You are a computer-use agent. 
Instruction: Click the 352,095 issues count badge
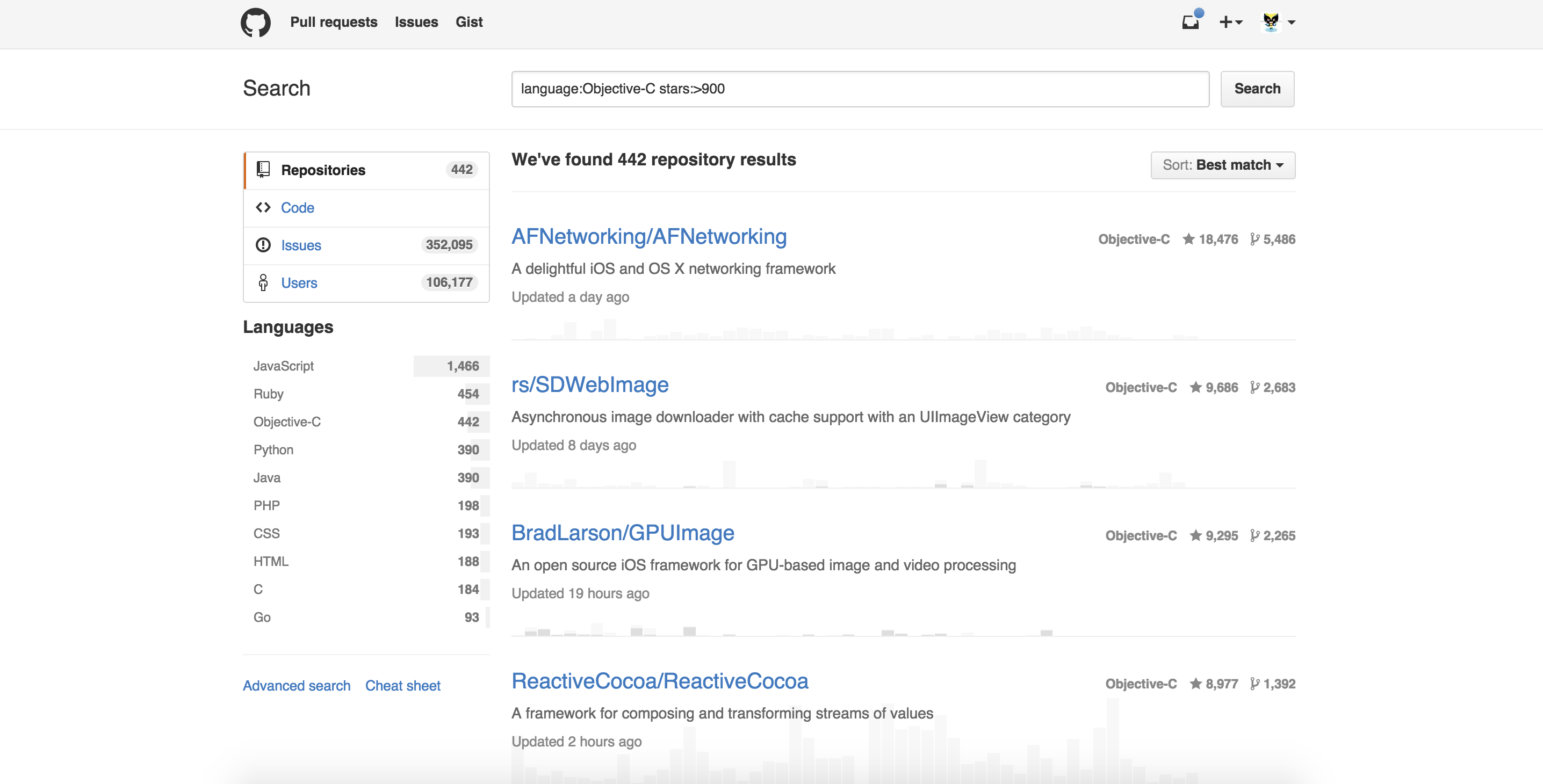[x=449, y=245]
